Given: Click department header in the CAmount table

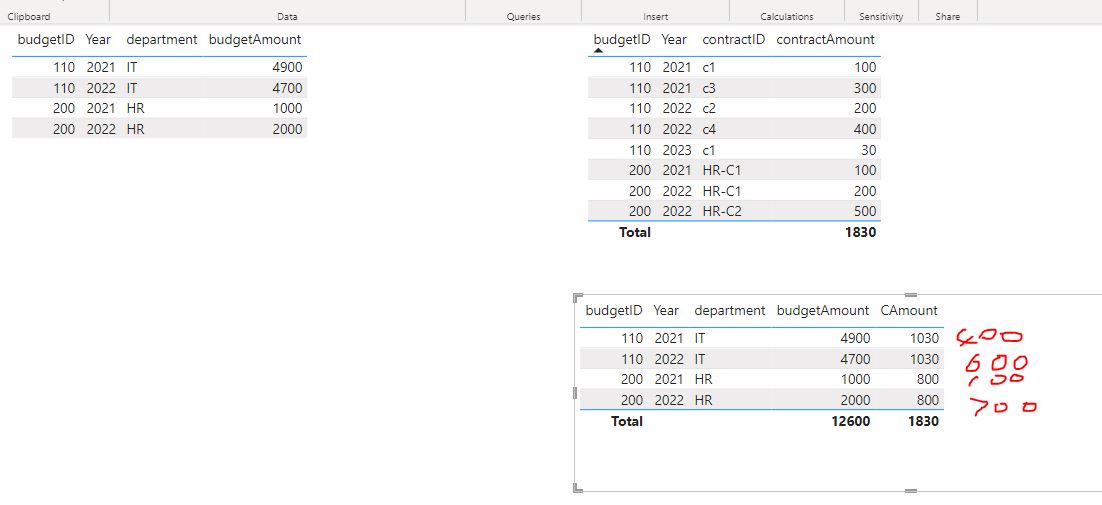Looking at the screenshot, I should 730,310.
